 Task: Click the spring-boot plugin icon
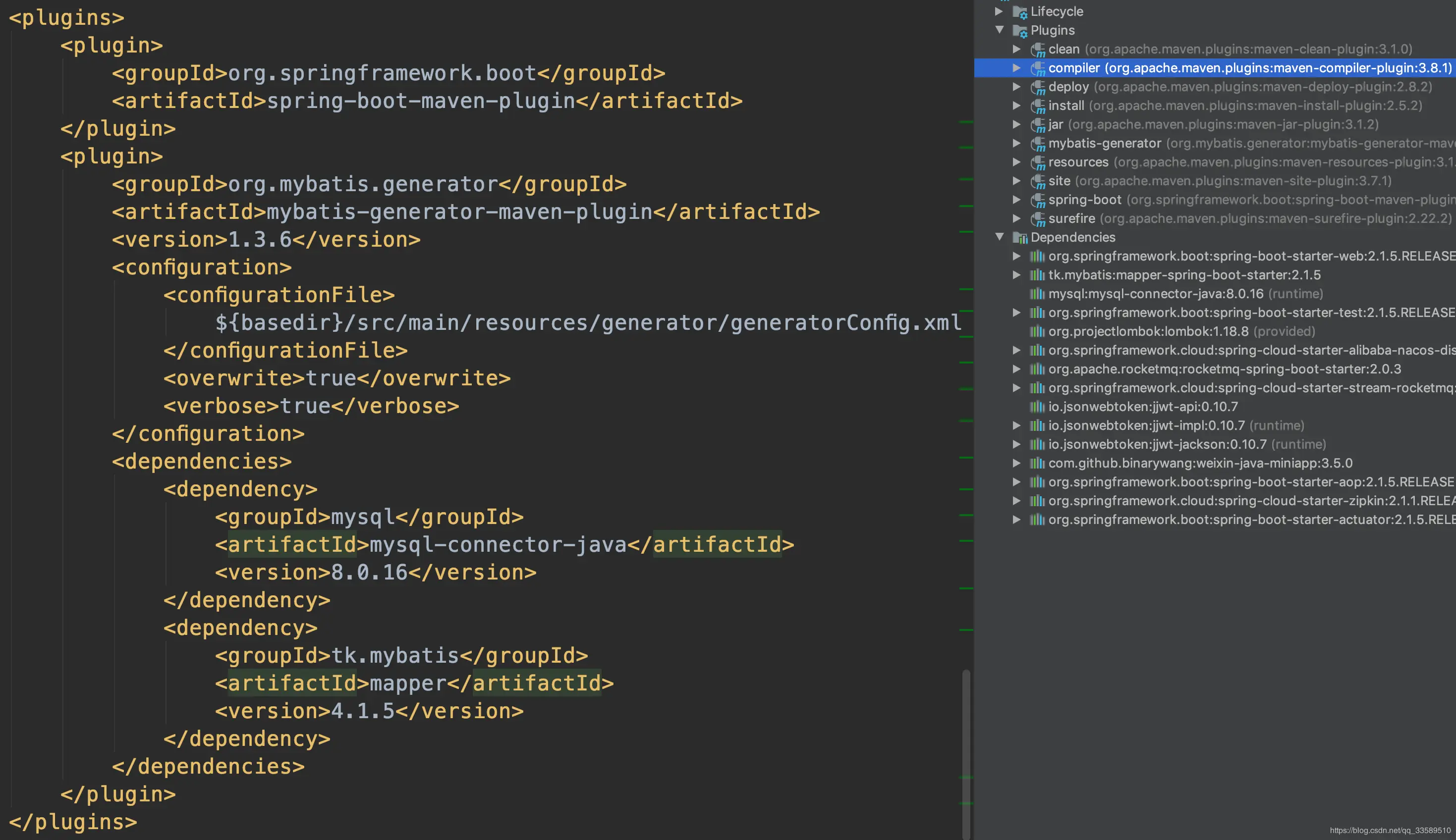coord(1038,200)
